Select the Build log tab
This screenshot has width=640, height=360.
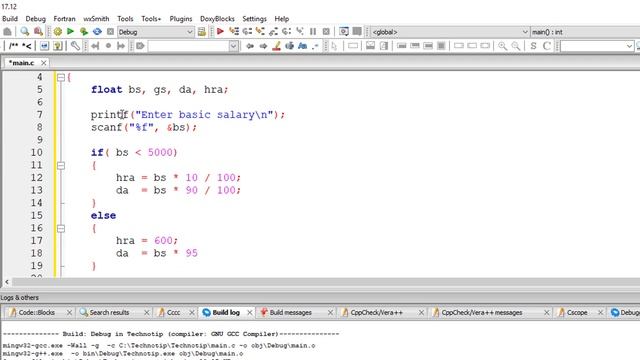point(226,312)
